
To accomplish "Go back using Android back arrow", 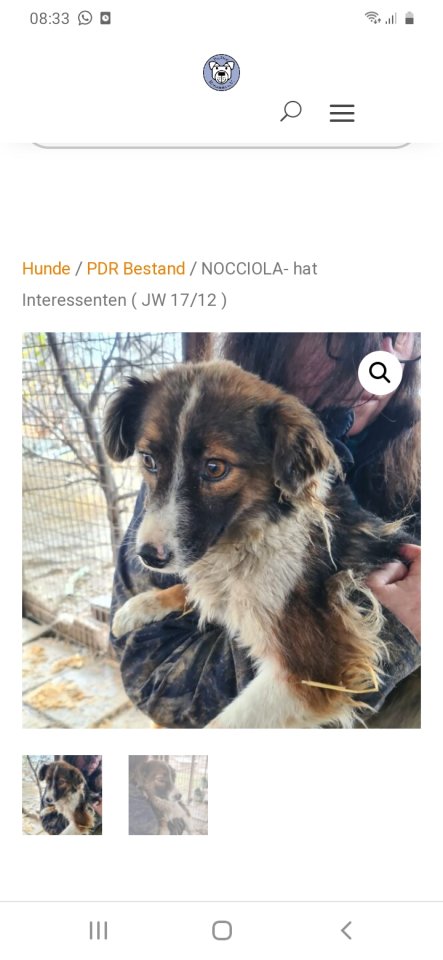I will (346, 931).
